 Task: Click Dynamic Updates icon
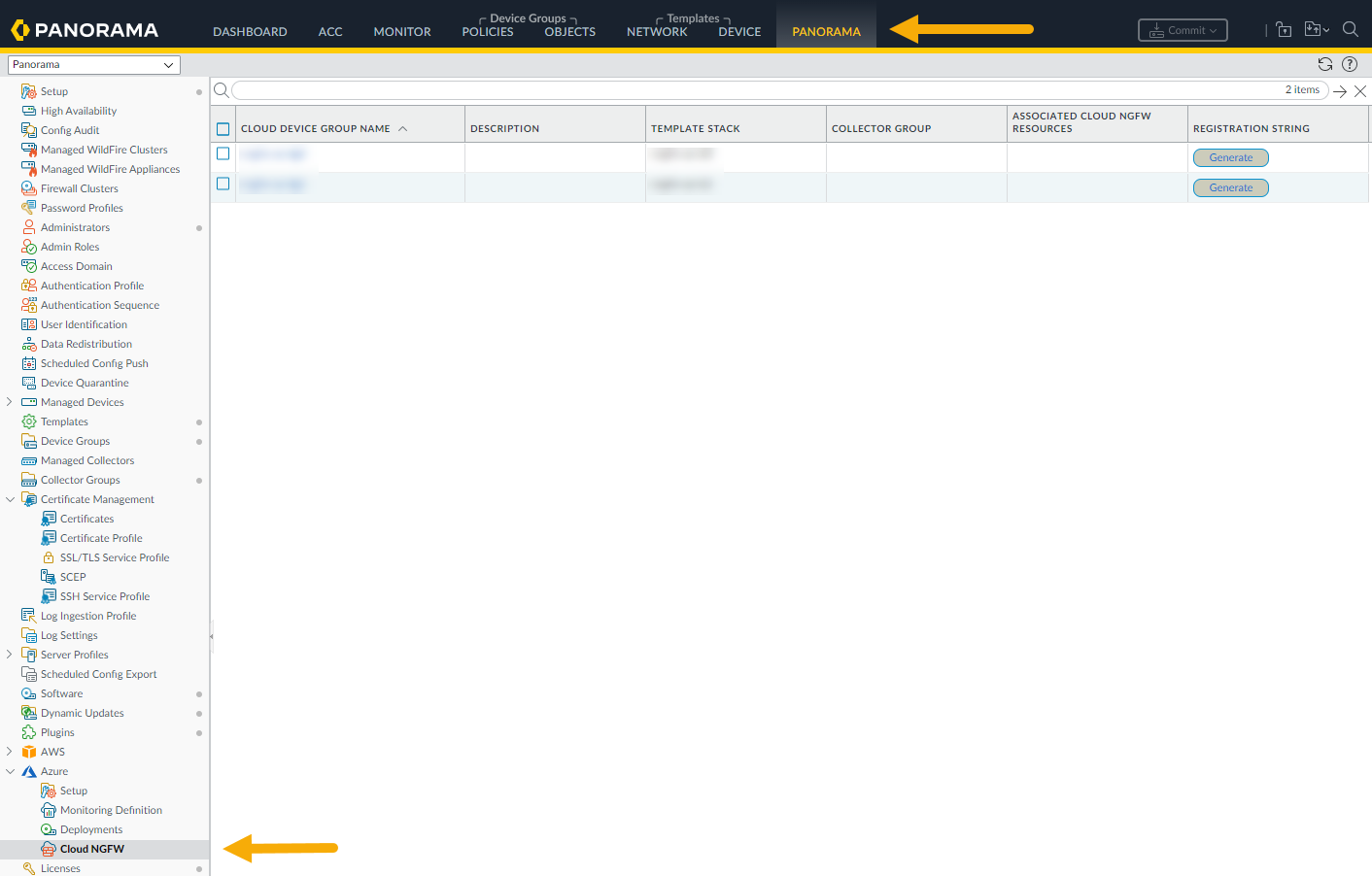[29, 713]
